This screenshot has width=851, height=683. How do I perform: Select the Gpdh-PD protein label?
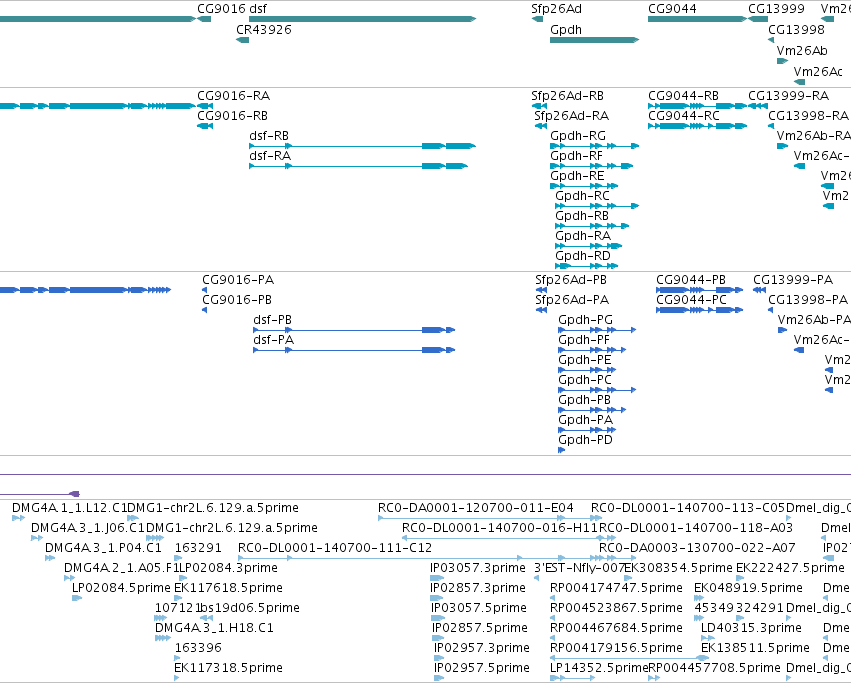pyautogui.click(x=585, y=441)
